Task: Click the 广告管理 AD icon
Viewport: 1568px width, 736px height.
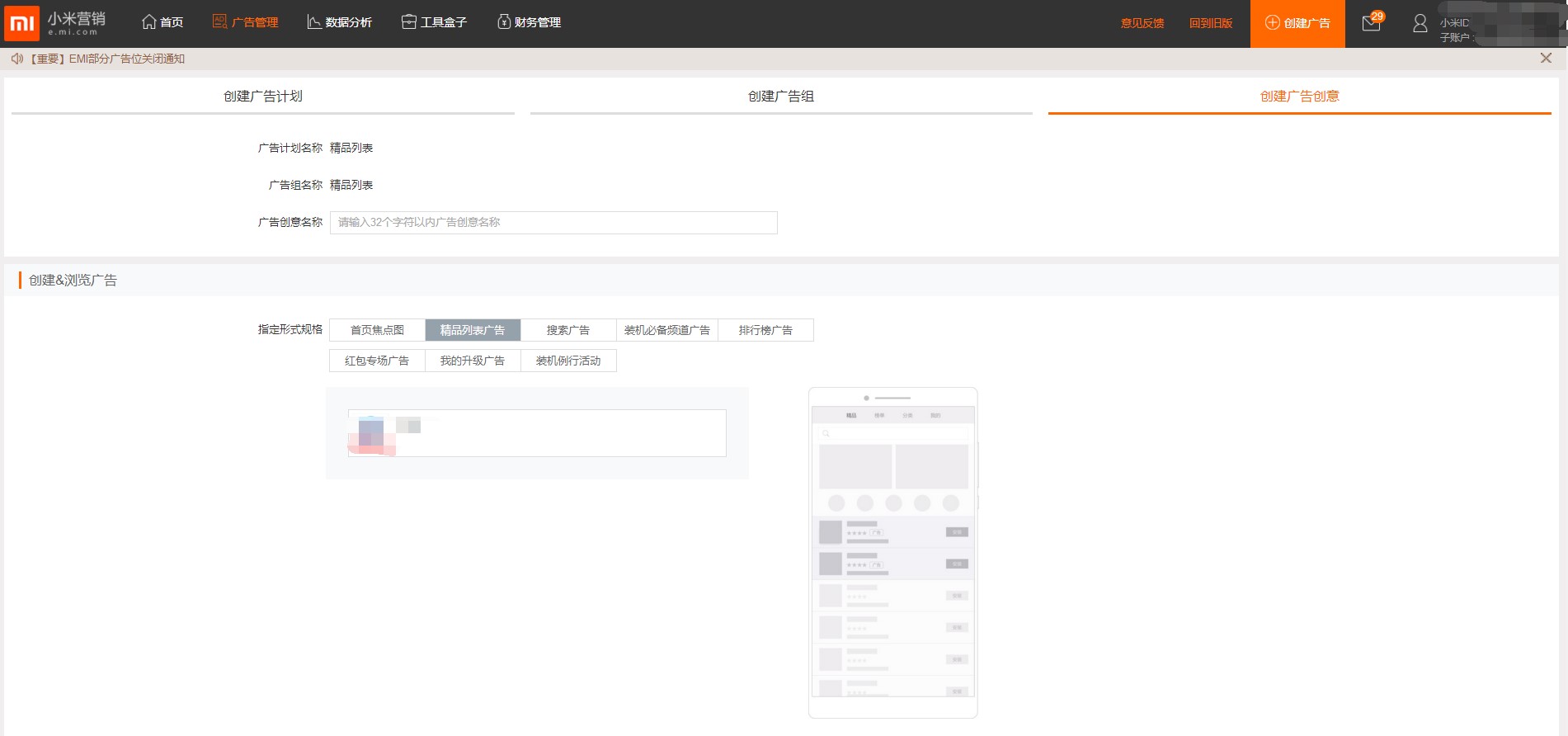Action: (x=220, y=22)
